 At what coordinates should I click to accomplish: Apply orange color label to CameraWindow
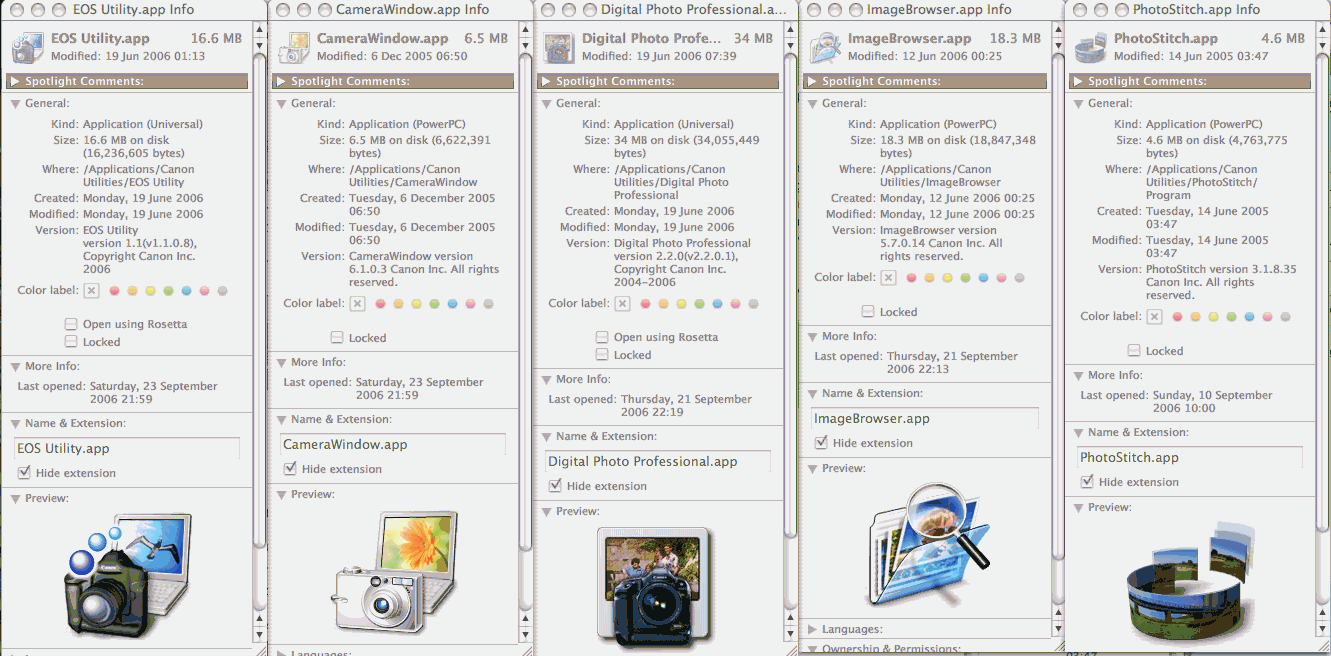pyautogui.click(x=398, y=304)
